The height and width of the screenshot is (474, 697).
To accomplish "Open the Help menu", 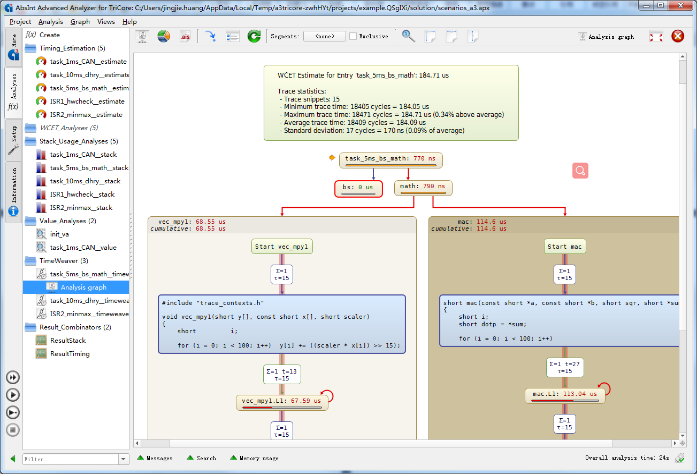I will [129, 21].
